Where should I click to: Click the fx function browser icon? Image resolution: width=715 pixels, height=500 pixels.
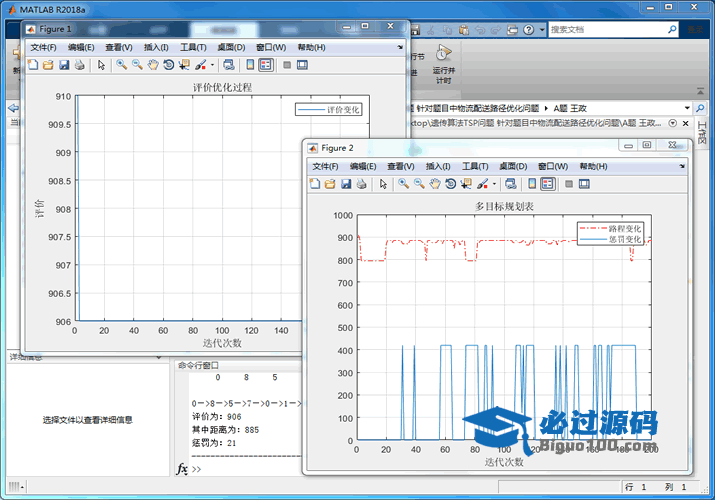(x=182, y=469)
